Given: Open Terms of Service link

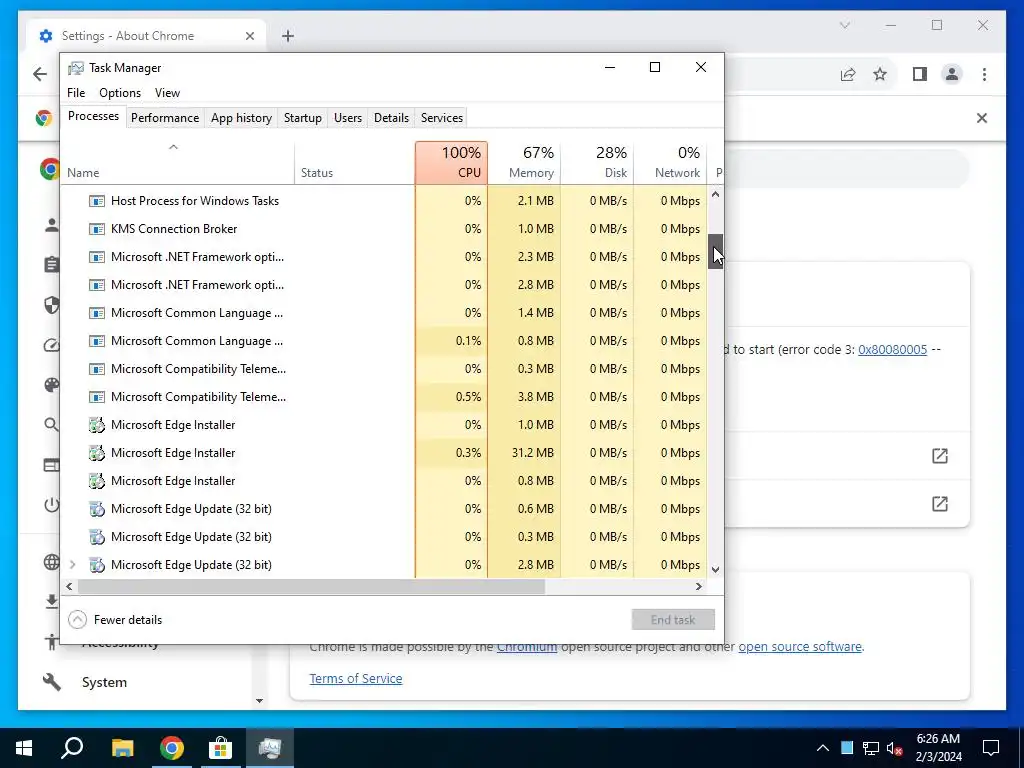Looking at the screenshot, I should pyautogui.click(x=356, y=679).
